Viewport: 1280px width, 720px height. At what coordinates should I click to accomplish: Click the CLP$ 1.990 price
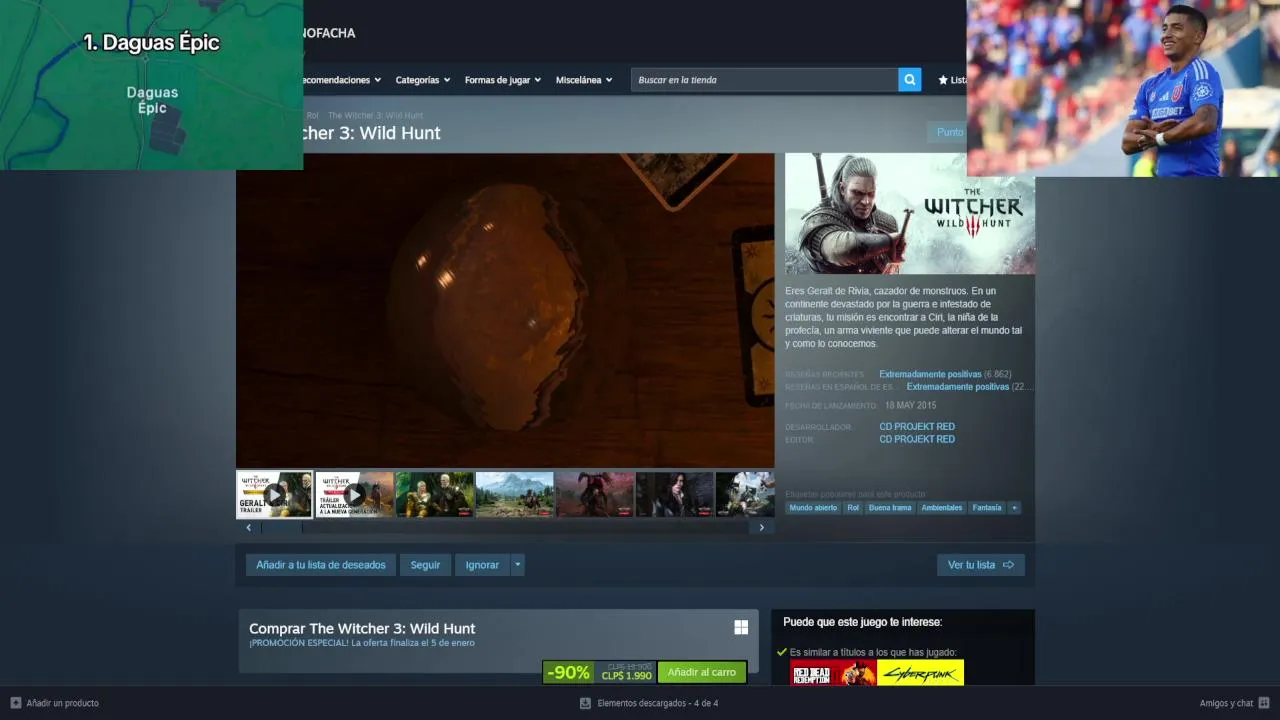pos(626,677)
